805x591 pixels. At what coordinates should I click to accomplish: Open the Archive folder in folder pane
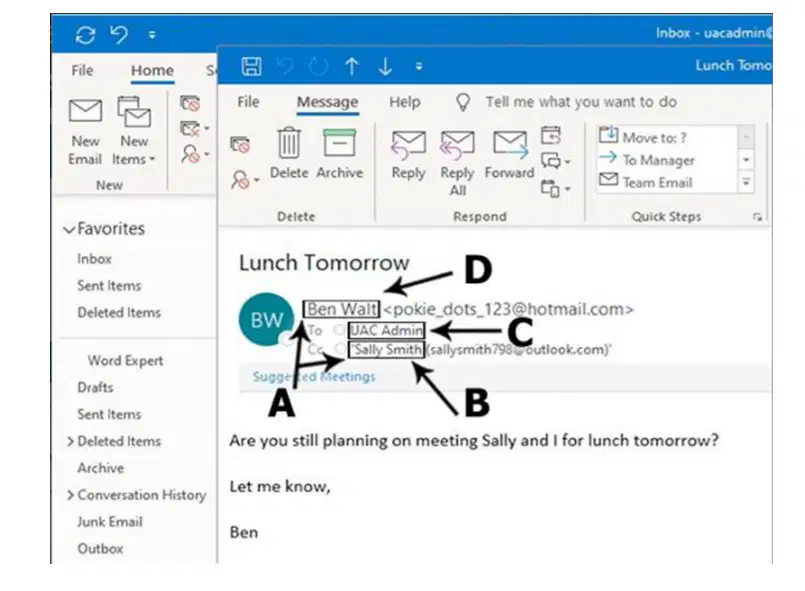(101, 468)
